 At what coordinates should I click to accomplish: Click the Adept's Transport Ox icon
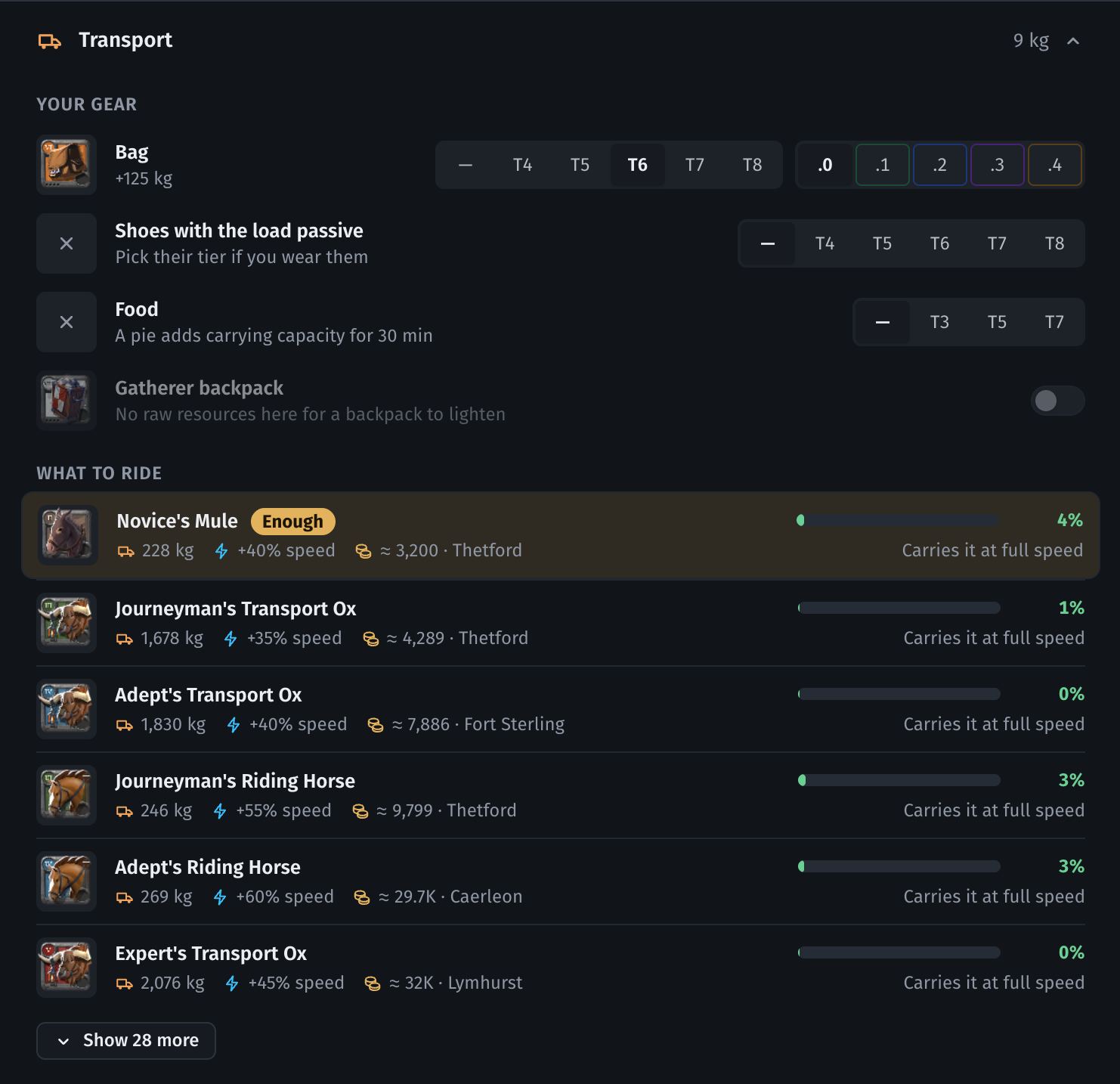67,709
